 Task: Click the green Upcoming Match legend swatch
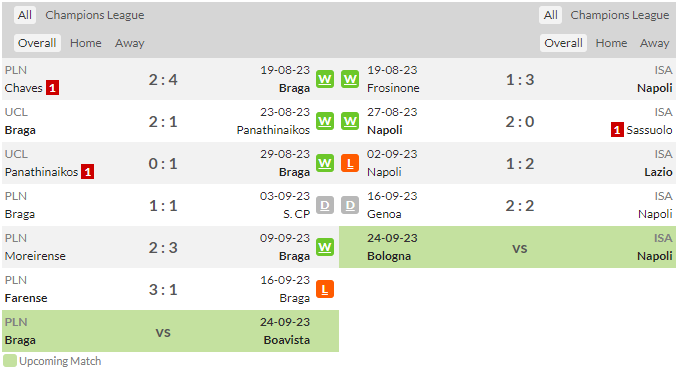pos(10,361)
